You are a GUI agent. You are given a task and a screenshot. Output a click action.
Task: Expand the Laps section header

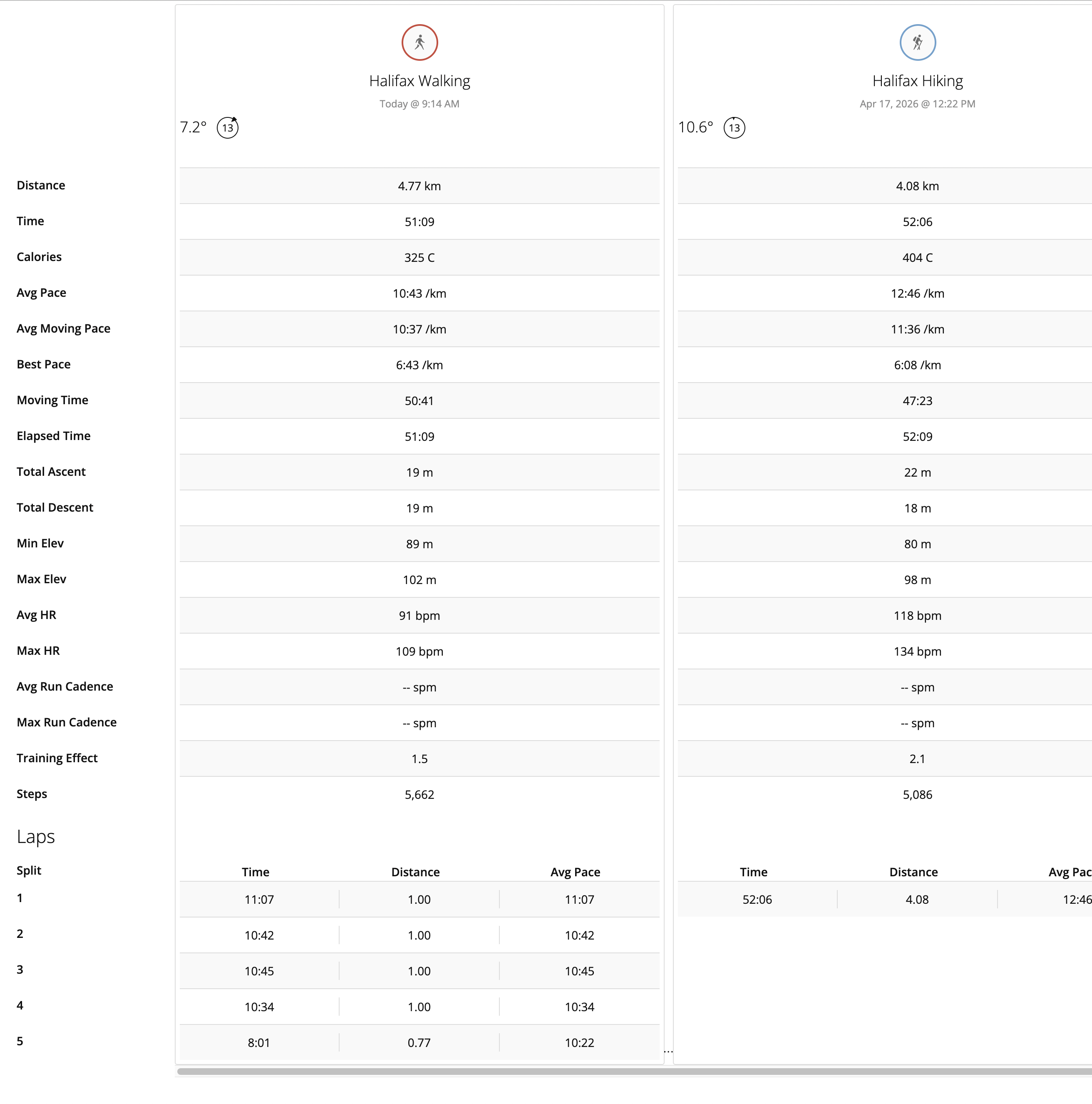coord(35,836)
